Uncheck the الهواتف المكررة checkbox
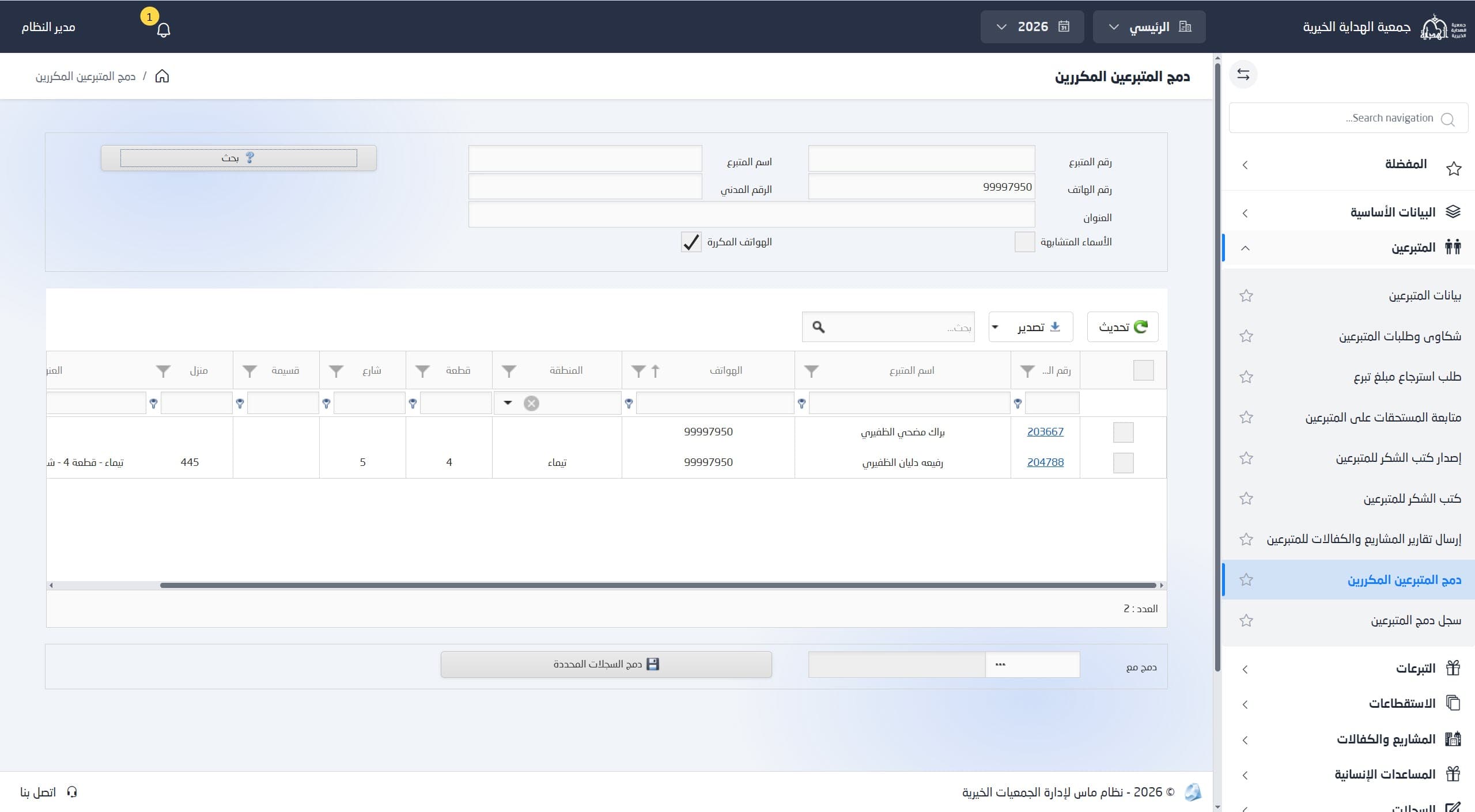 (x=691, y=242)
